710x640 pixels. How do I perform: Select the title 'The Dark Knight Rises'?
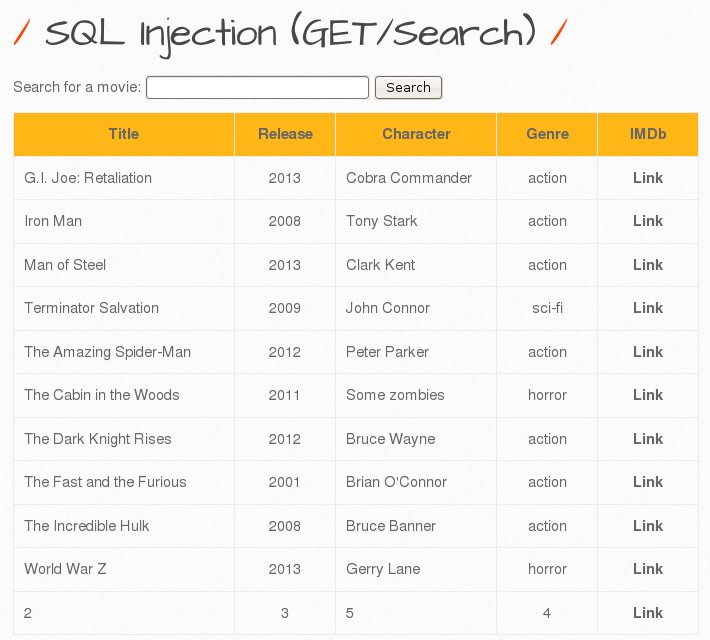98,439
